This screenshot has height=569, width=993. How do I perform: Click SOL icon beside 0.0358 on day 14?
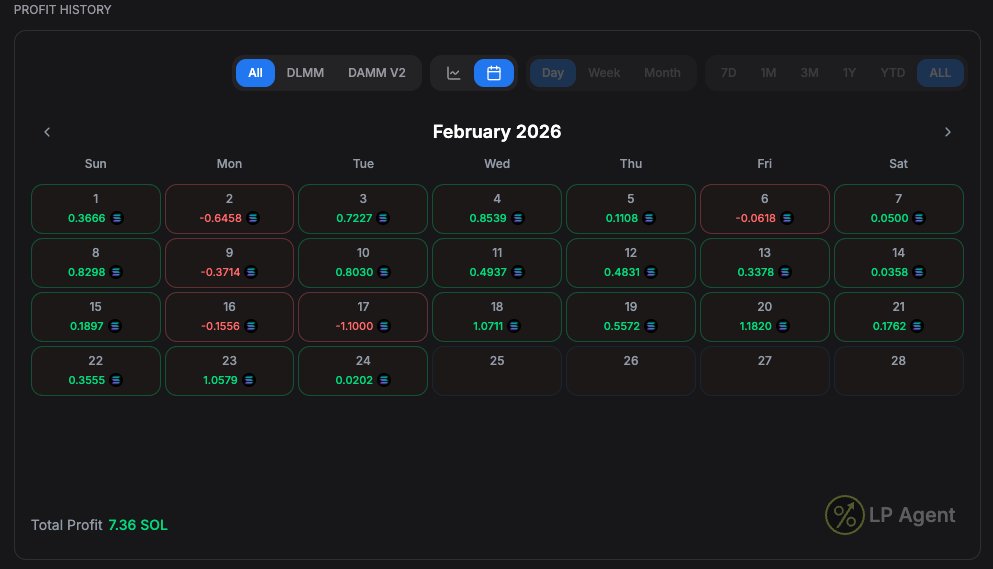tap(920, 272)
